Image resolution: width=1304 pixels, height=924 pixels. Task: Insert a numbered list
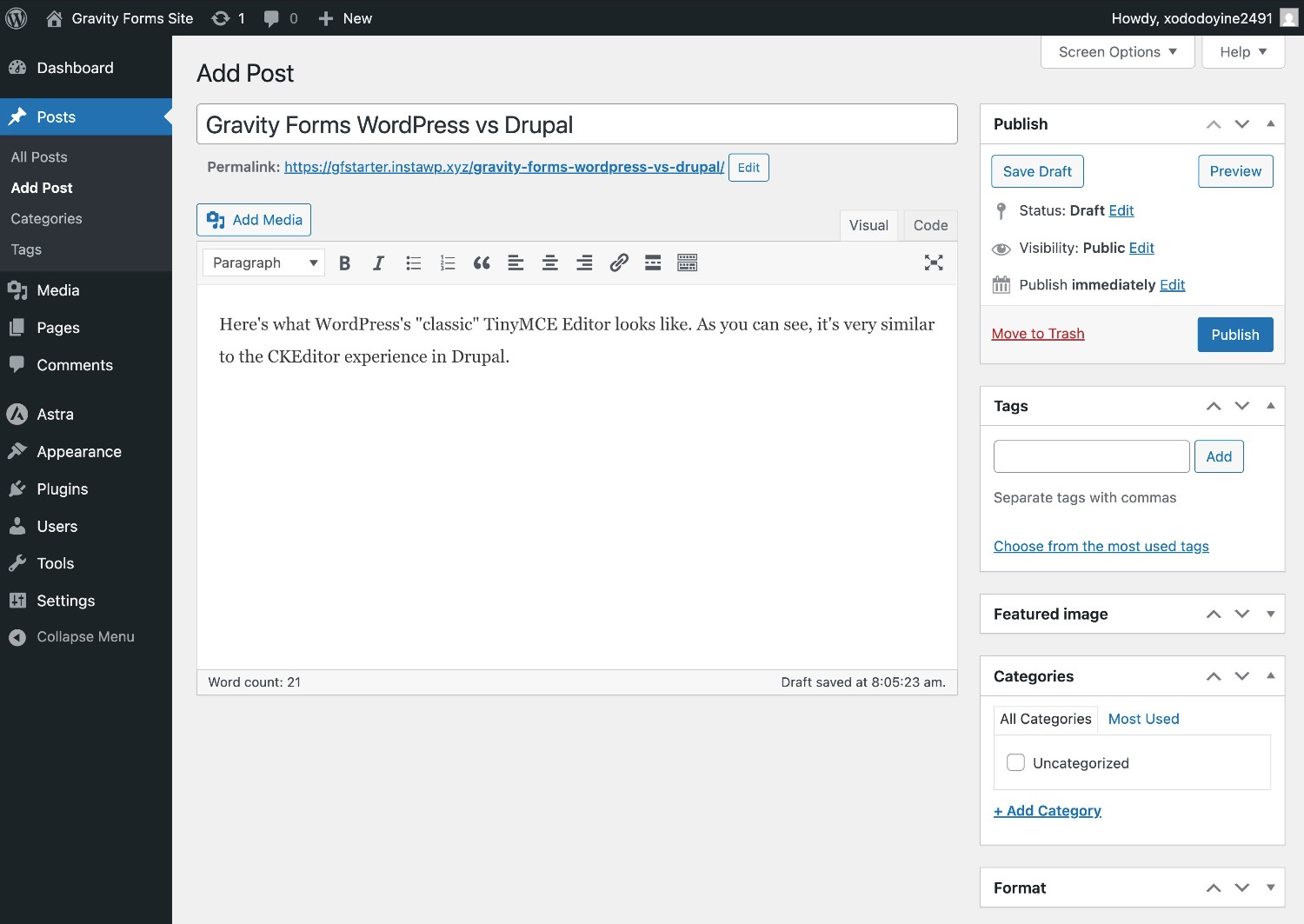pos(448,263)
